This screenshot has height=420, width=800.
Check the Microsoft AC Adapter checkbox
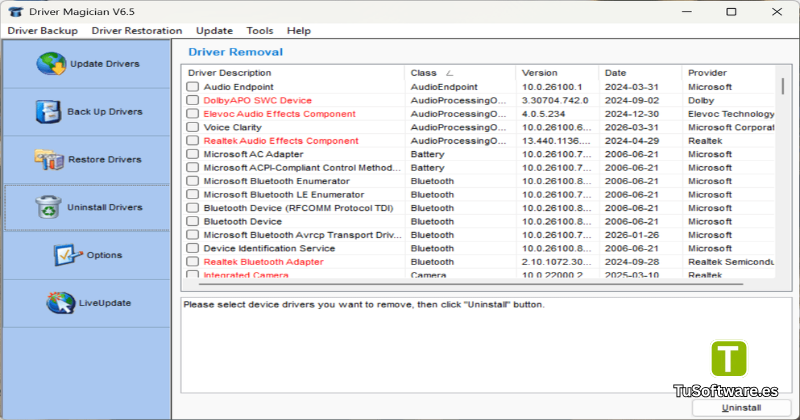coord(192,154)
